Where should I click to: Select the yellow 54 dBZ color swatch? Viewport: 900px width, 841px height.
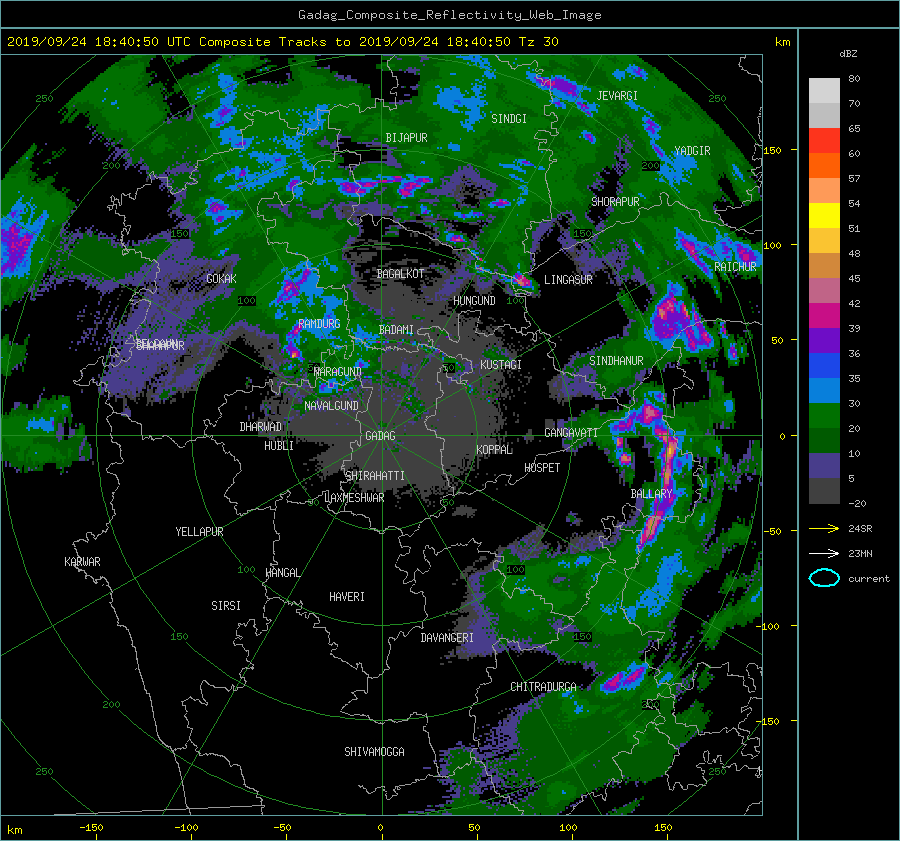pyautogui.click(x=824, y=215)
